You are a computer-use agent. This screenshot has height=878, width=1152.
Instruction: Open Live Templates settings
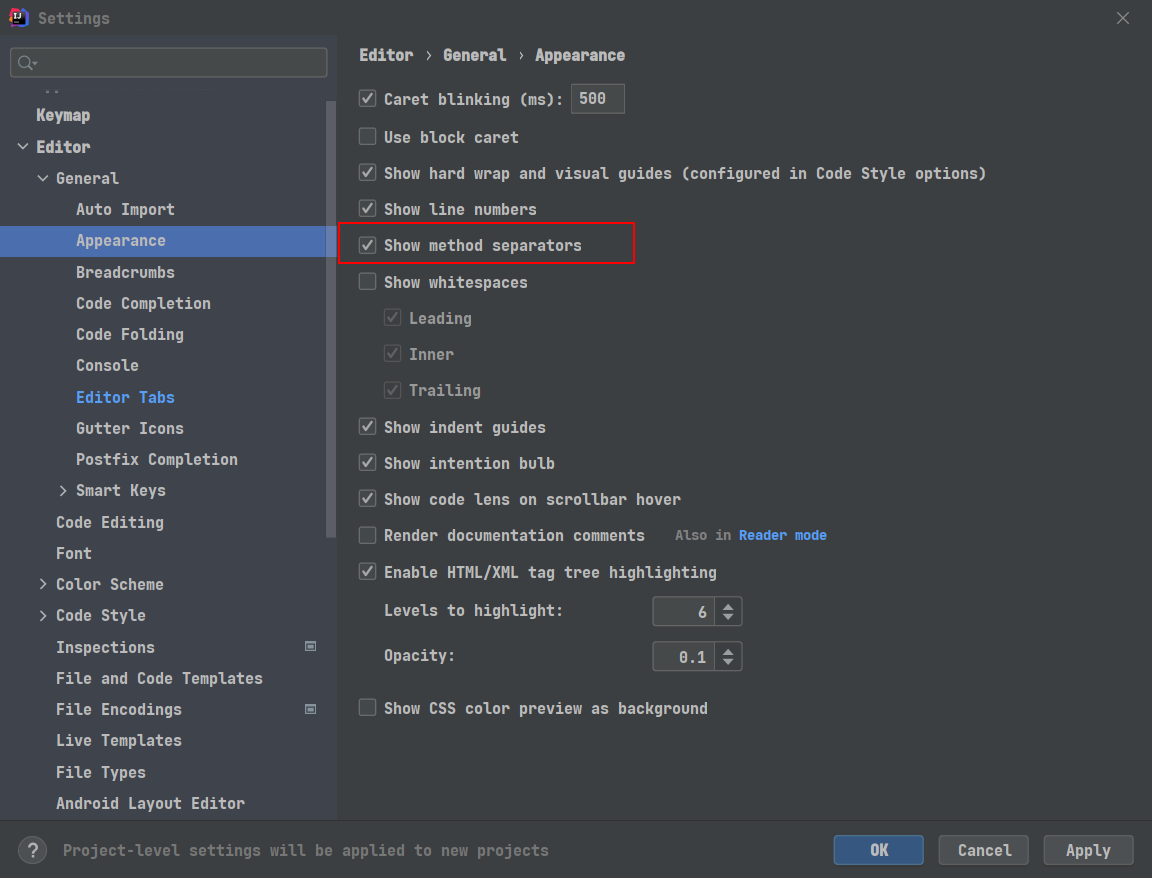coord(119,741)
